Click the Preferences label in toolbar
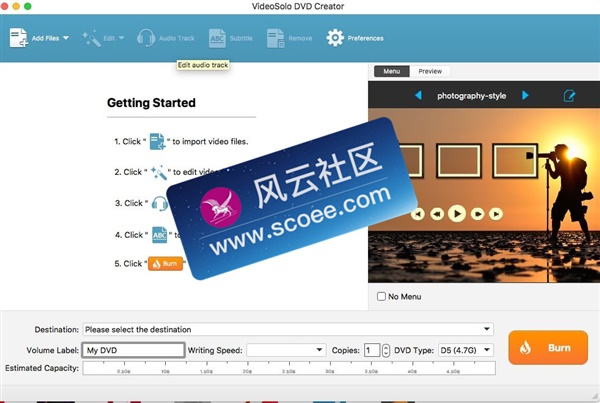Viewport: 600px width, 403px height. [365, 38]
